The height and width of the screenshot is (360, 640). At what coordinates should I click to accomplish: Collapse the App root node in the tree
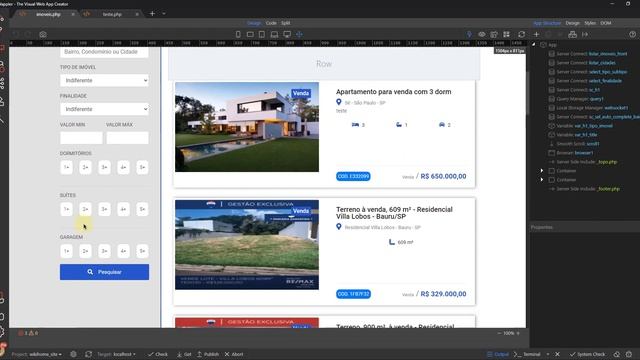pyautogui.click(x=534, y=44)
